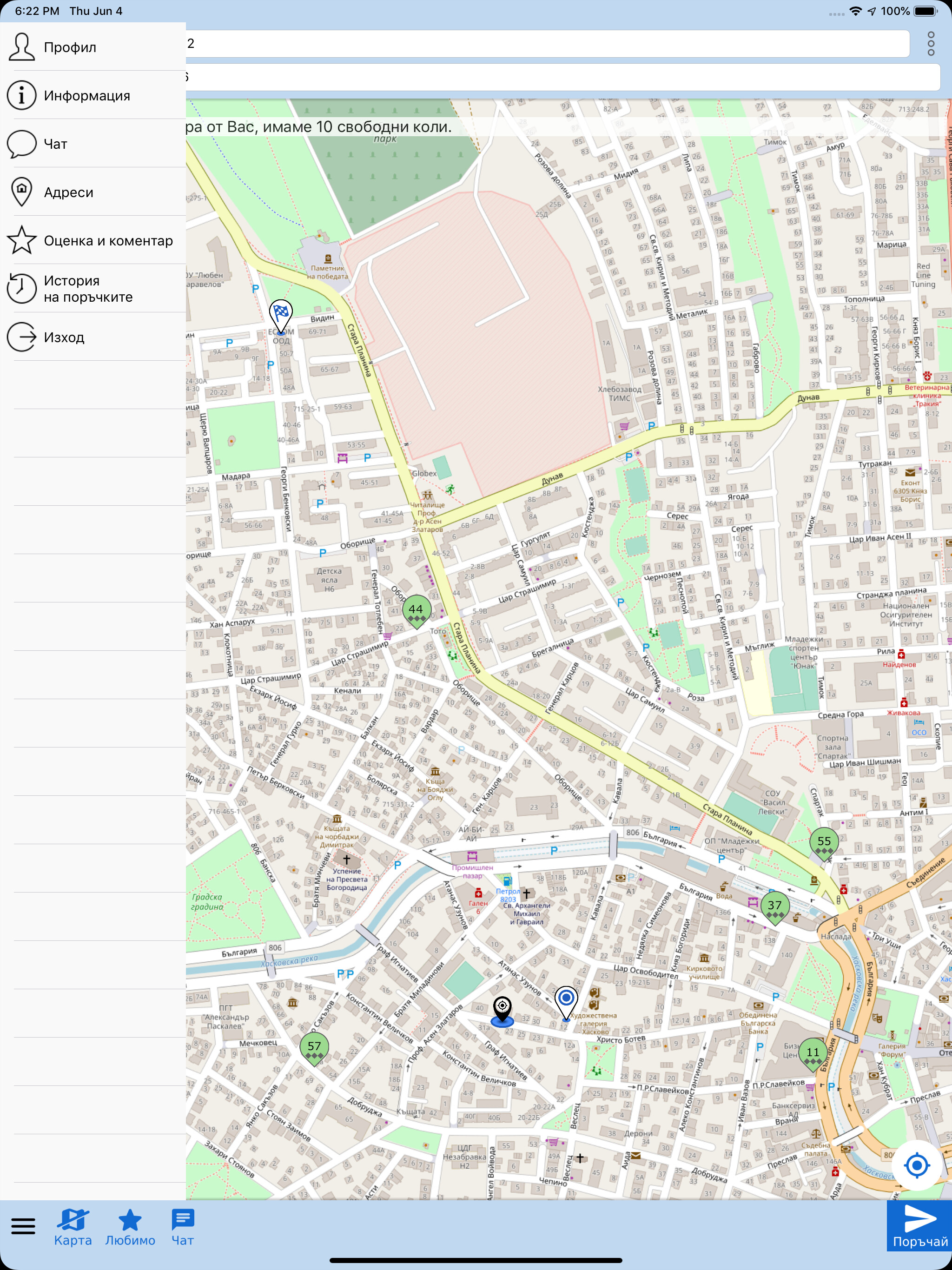Tap the Изход logout icon
The height and width of the screenshot is (1270, 952).
22,337
